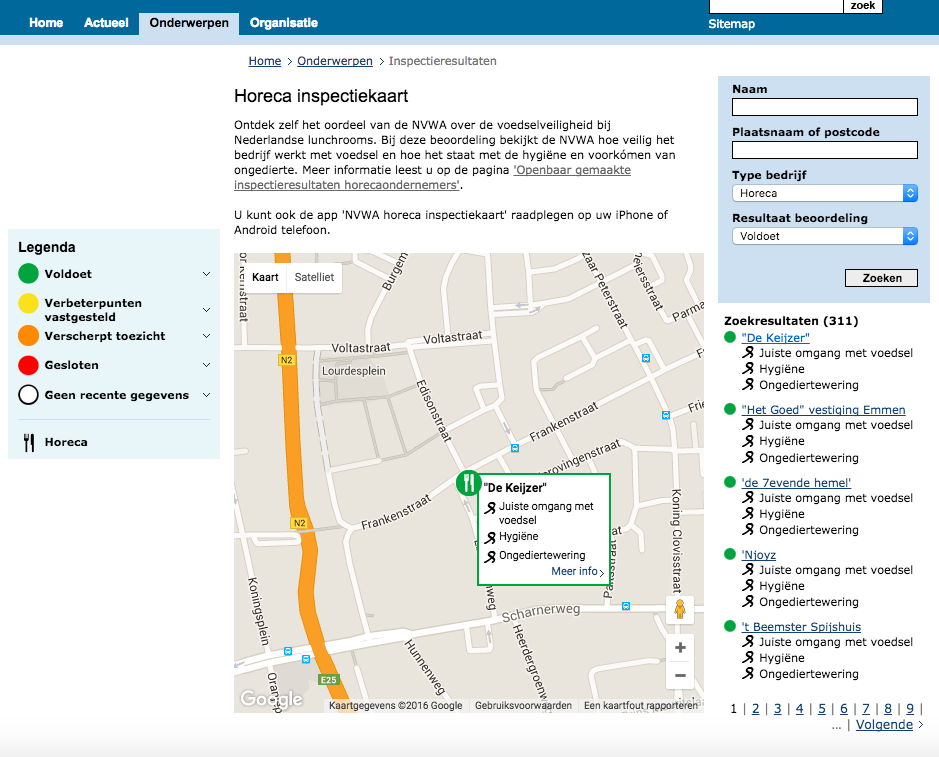Screen dimensions: 939x757
Task: Expand the Voldoet legend entry
Action: tap(207, 274)
